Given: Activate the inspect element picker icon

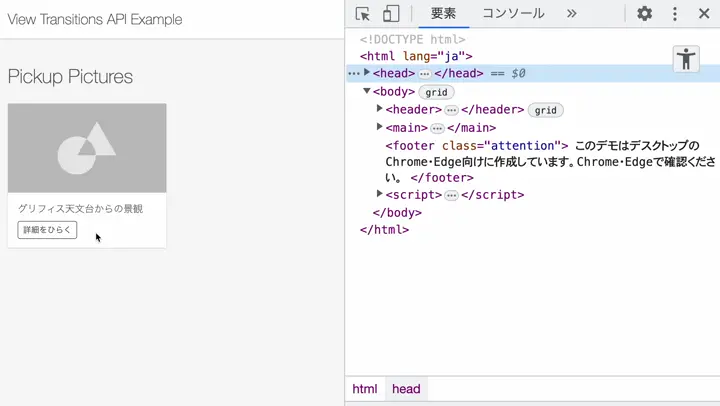Looking at the screenshot, I should coord(363,14).
